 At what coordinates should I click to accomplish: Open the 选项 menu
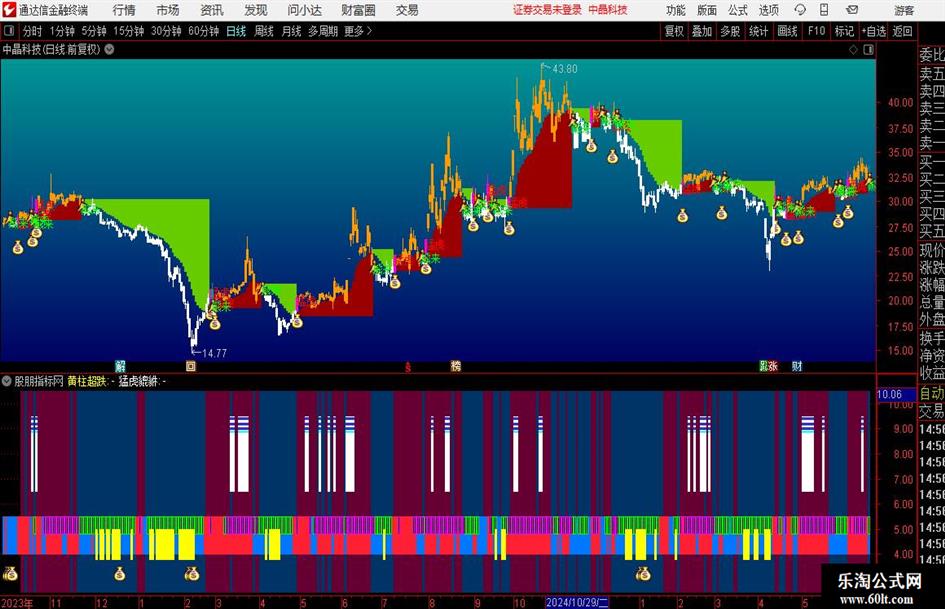tap(768, 10)
